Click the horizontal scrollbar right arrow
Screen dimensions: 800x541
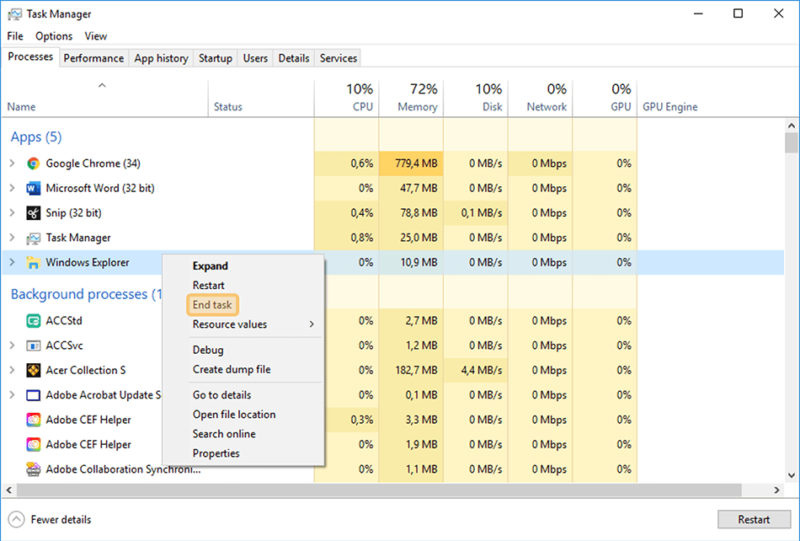pos(777,490)
